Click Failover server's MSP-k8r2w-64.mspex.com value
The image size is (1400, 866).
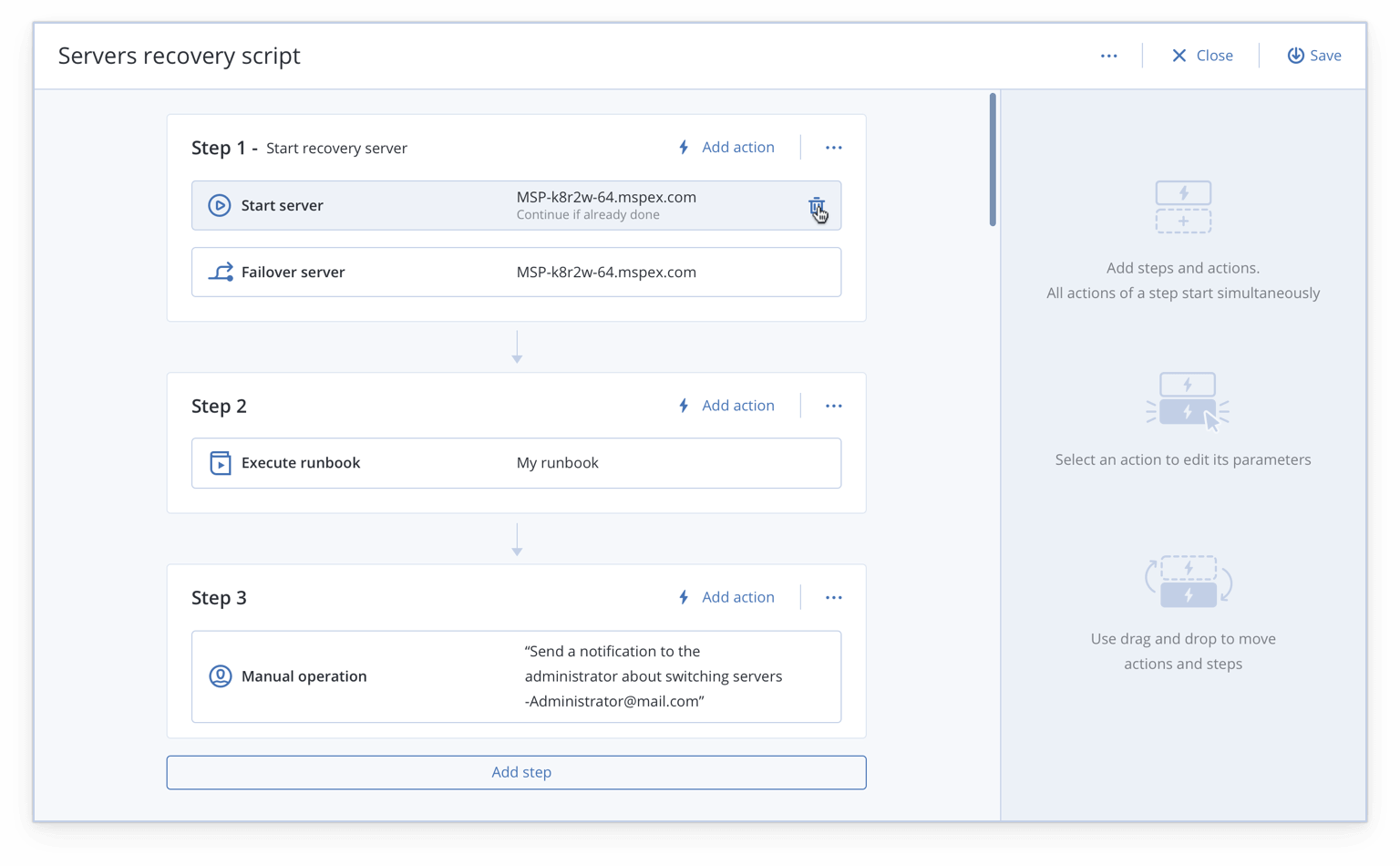click(x=606, y=273)
